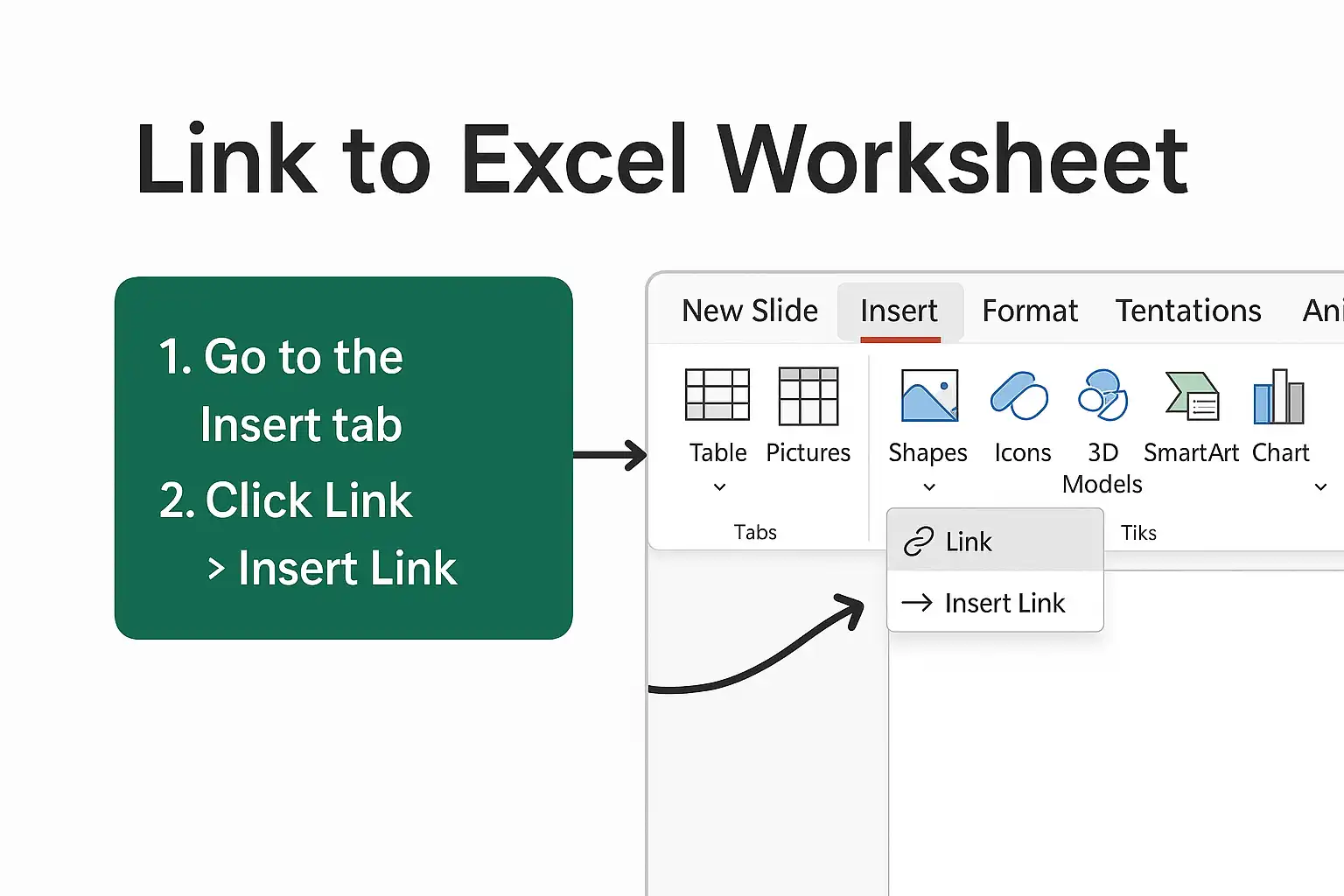
Task: Expand the Chart dropdown chevron
Action: 1321,486
